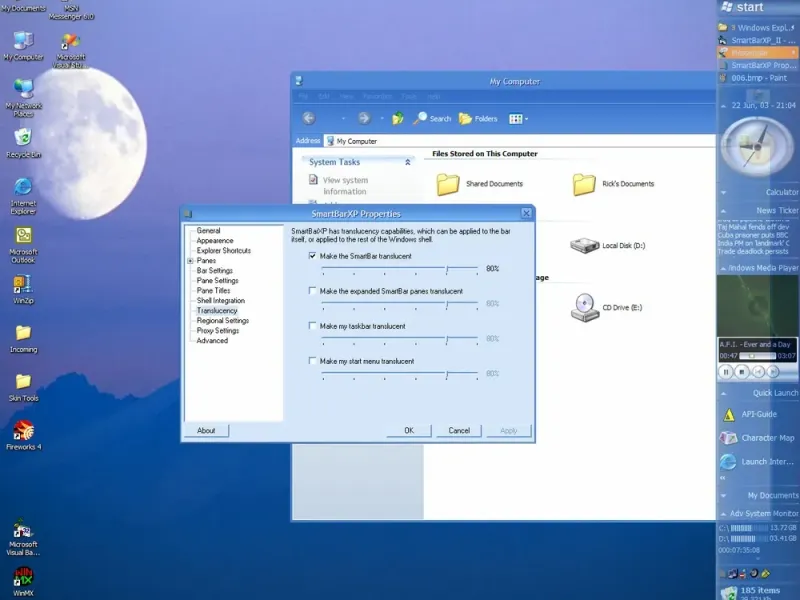
Task: Click the About button
Action: click(206, 431)
